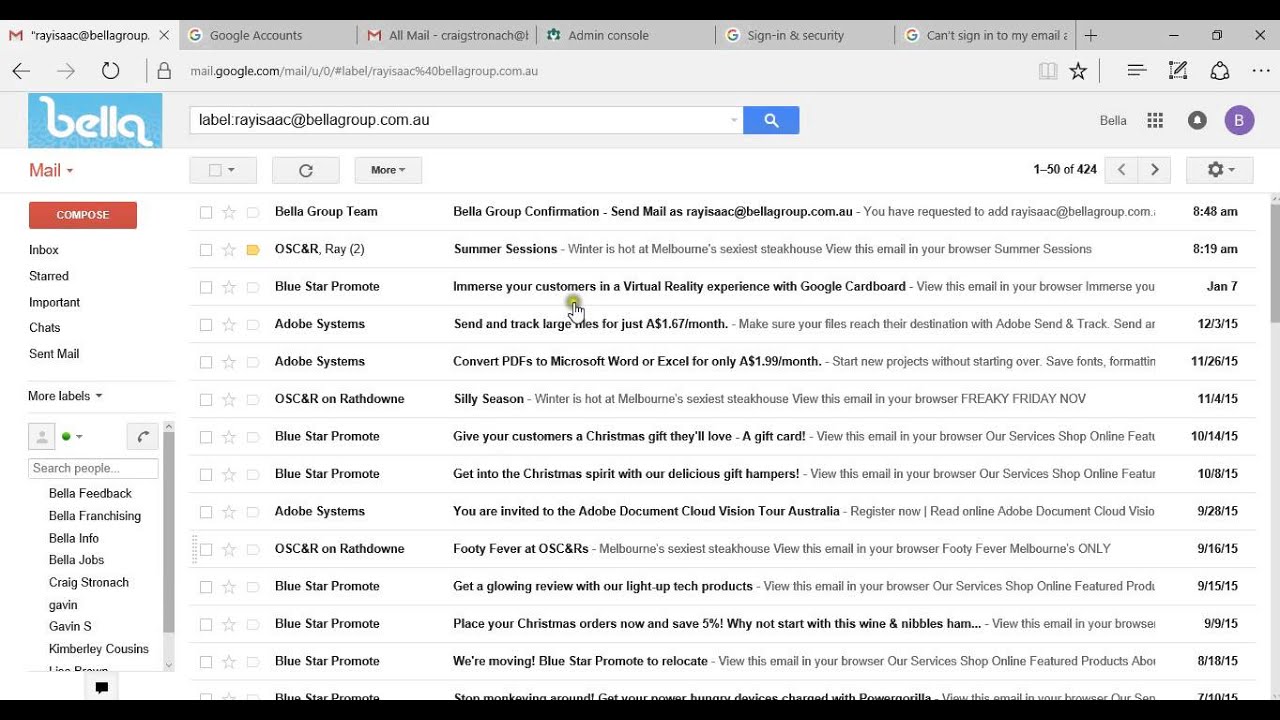The width and height of the screenshot is (1280, 720).
Task: Switch to Admin console tab
Action: coord(626,35)
